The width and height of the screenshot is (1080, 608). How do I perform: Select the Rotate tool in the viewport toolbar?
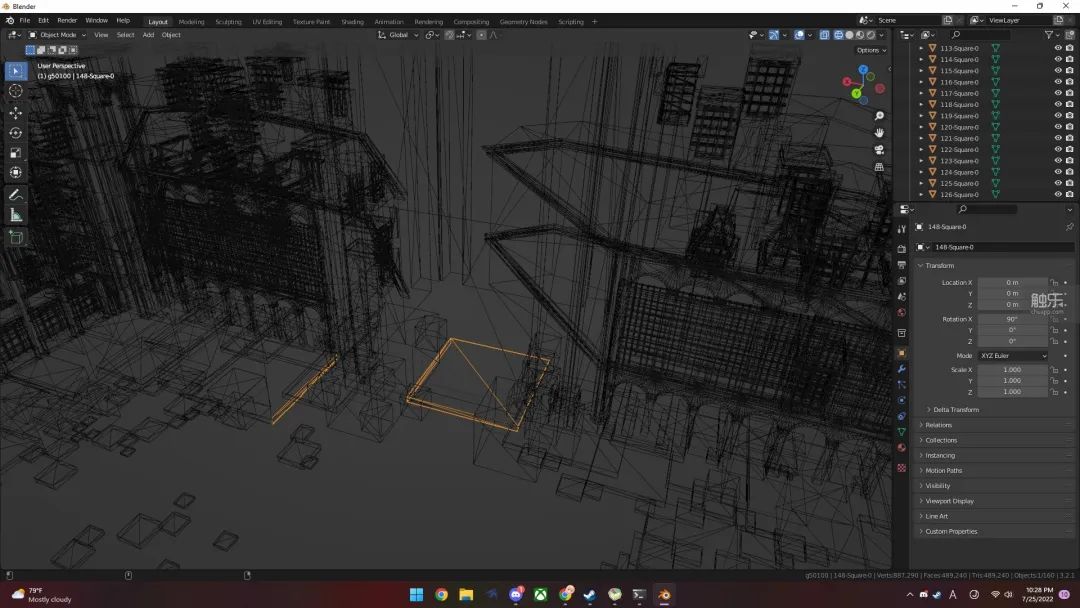16,133
